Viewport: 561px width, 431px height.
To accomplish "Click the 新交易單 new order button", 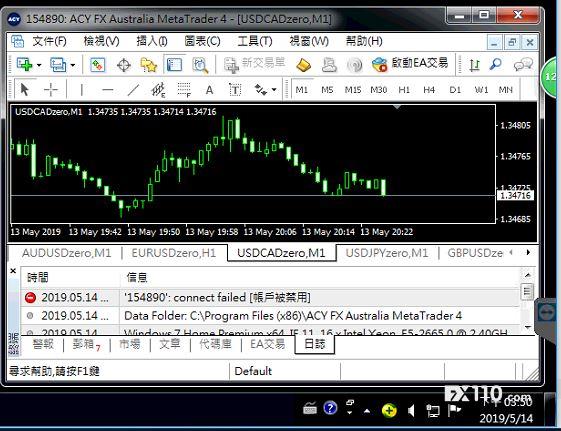I will click(255, 64).
